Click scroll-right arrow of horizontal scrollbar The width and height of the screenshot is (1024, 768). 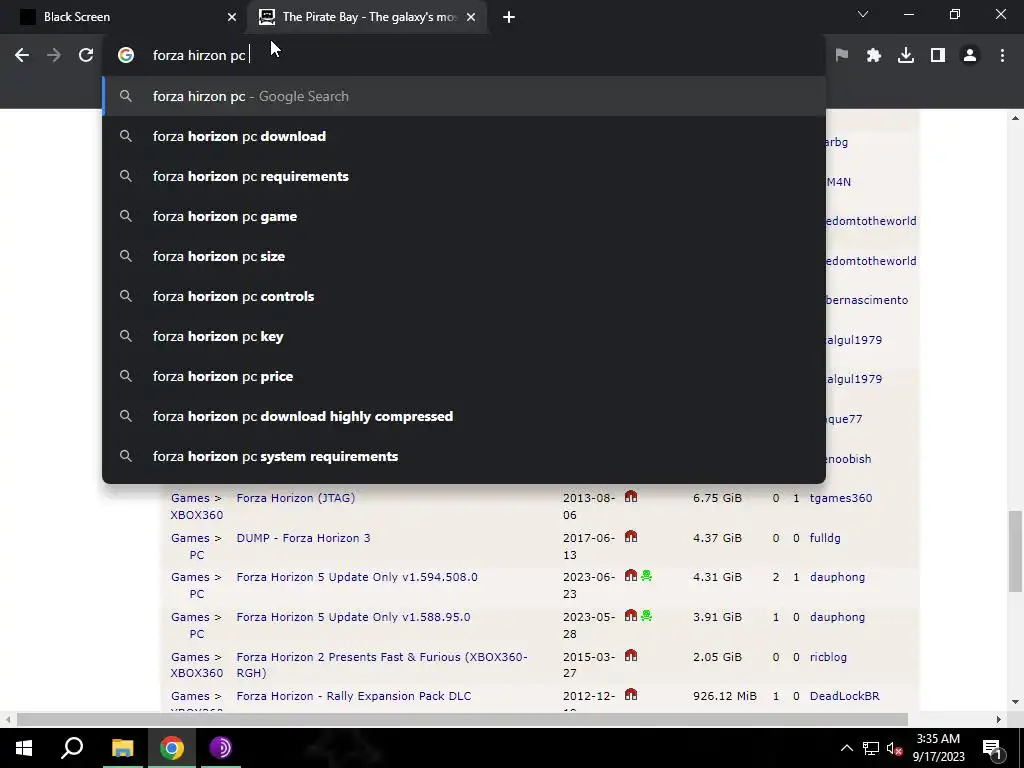point(999,720)
